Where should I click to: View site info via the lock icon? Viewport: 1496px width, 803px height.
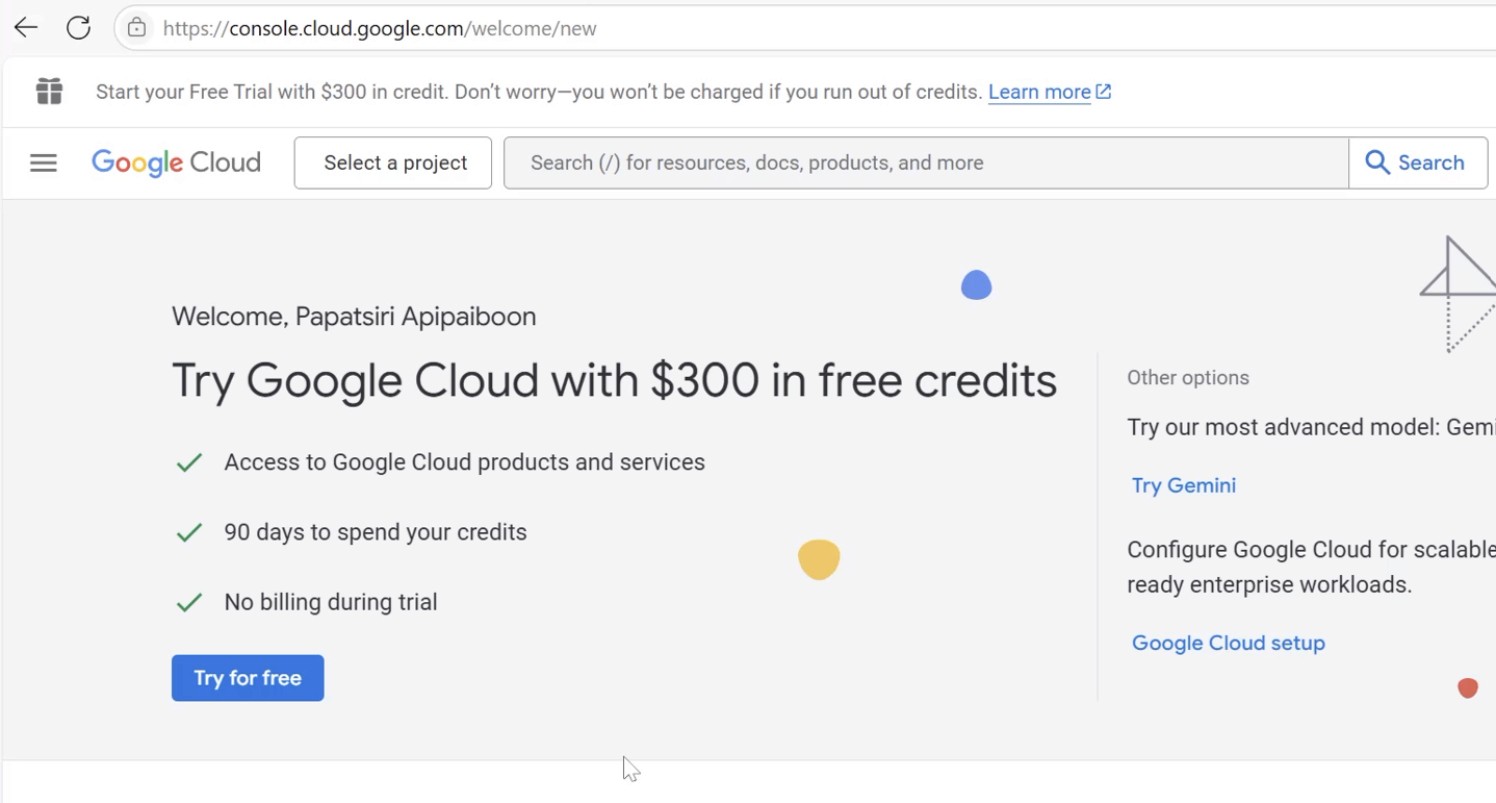137,28
